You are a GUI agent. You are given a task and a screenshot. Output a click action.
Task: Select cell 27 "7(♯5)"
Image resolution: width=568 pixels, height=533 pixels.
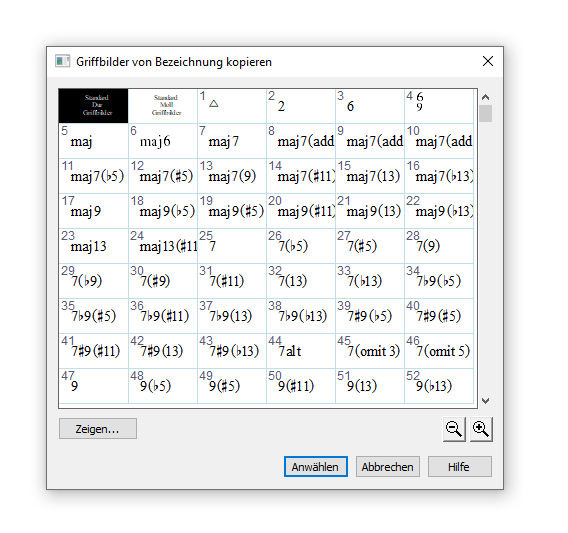click(x=370, y=246)
